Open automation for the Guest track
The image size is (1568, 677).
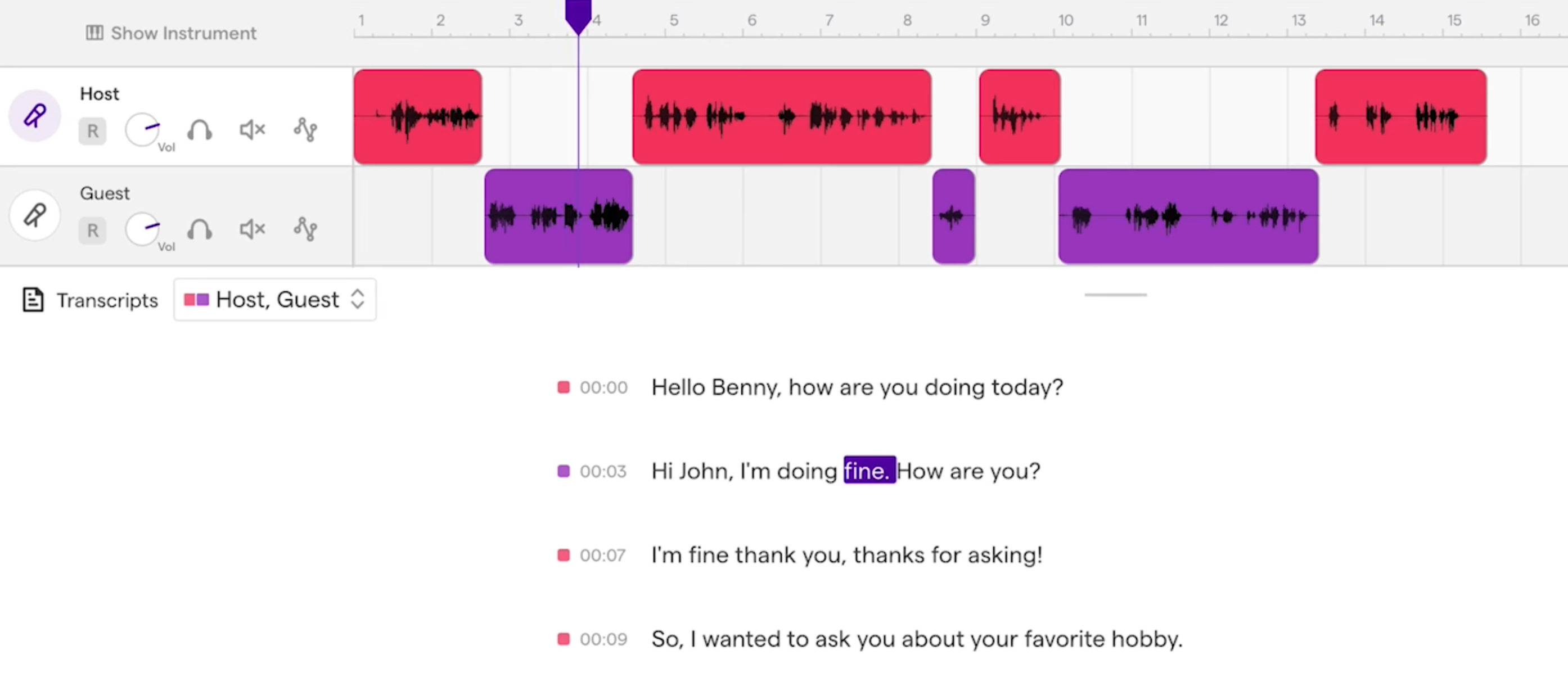[x=305, y=229]
